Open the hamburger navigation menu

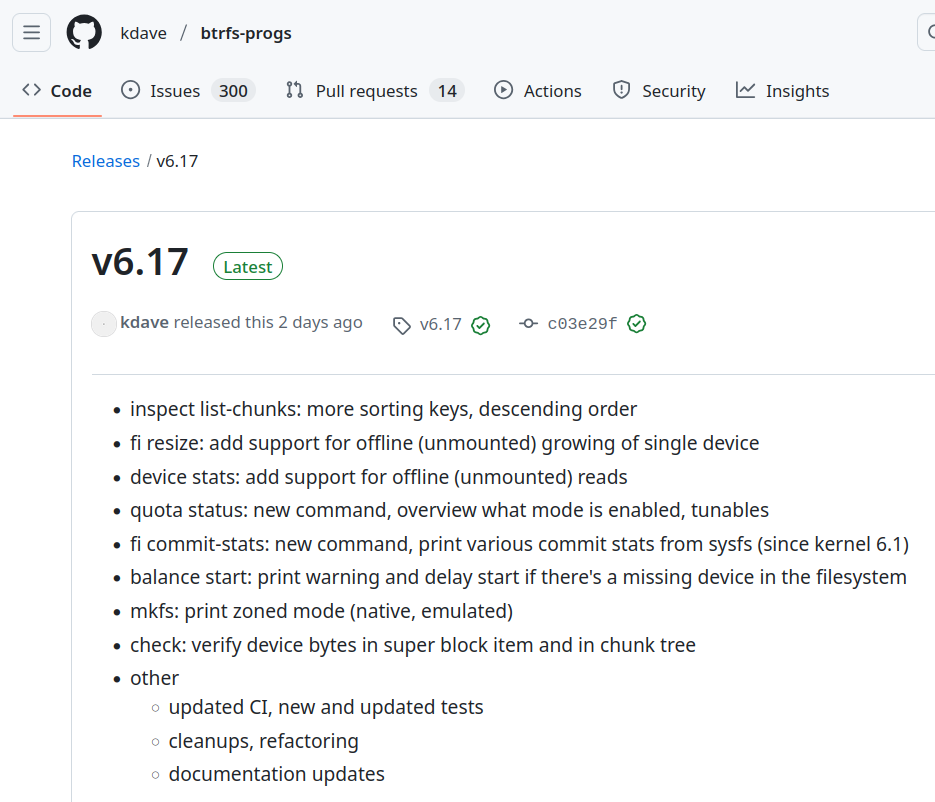pyautogui.click(x=31, y=33)
